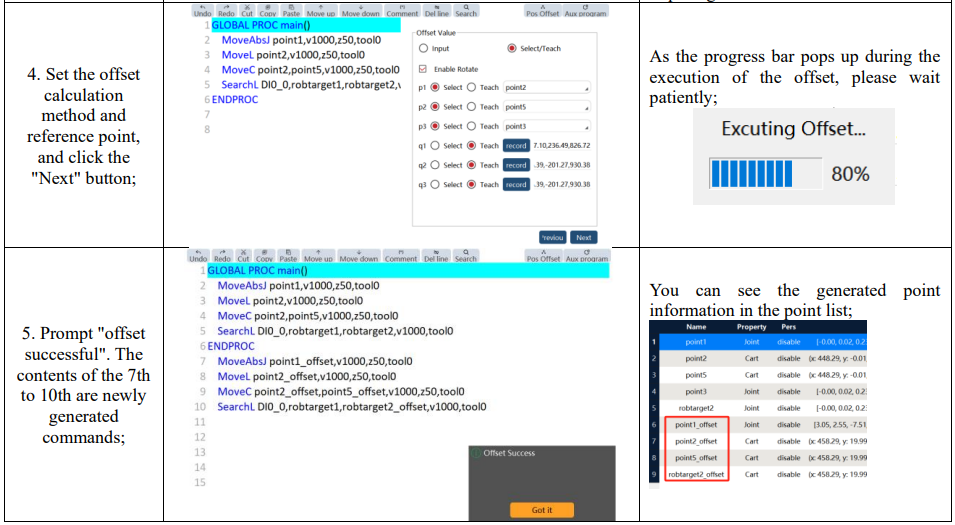The height and width of the screenshot is (525, 955).
Task: Select the point5_offset row in the point list
Action: [758, 457]
